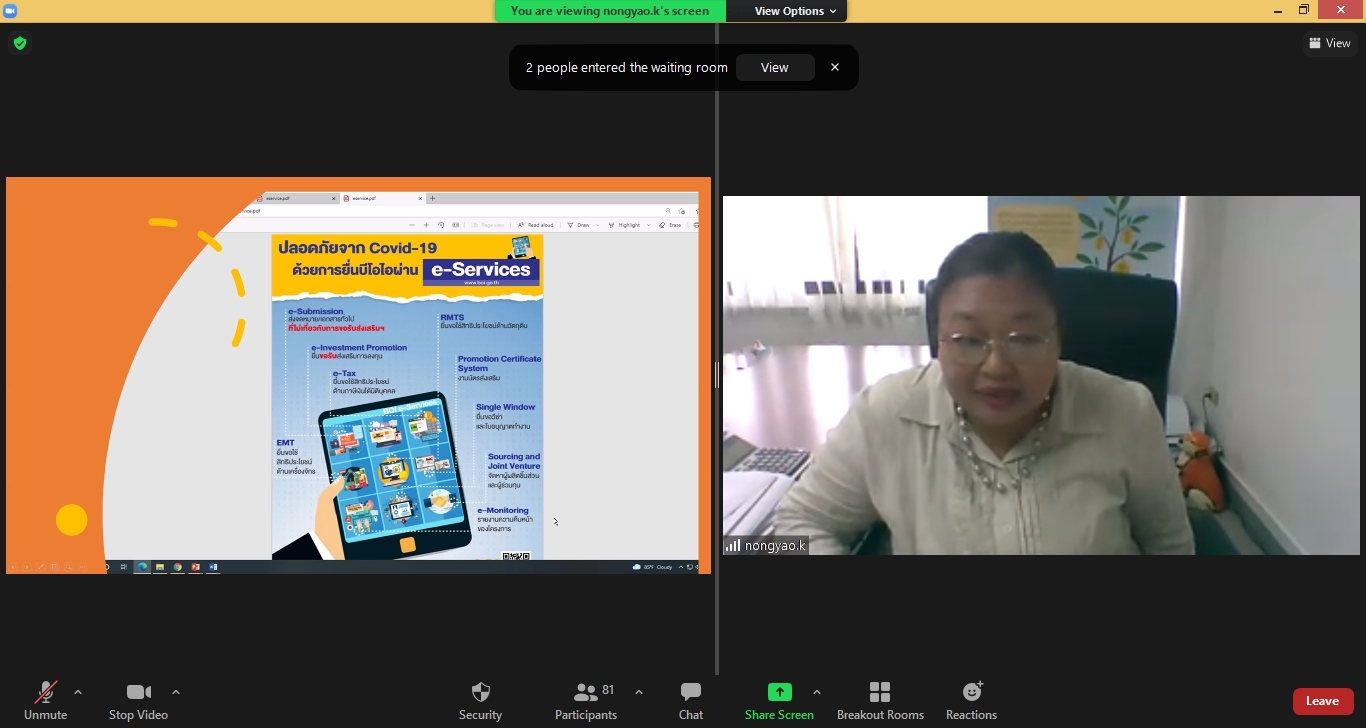Click the PDF rotate button

tap(441, 225)
